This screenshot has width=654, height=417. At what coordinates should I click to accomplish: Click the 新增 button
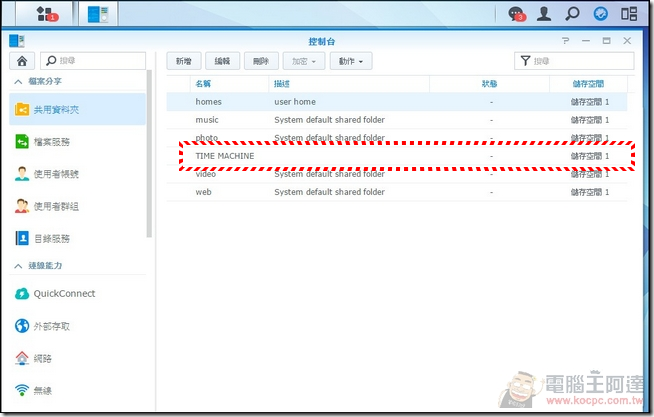click(183, 61)
